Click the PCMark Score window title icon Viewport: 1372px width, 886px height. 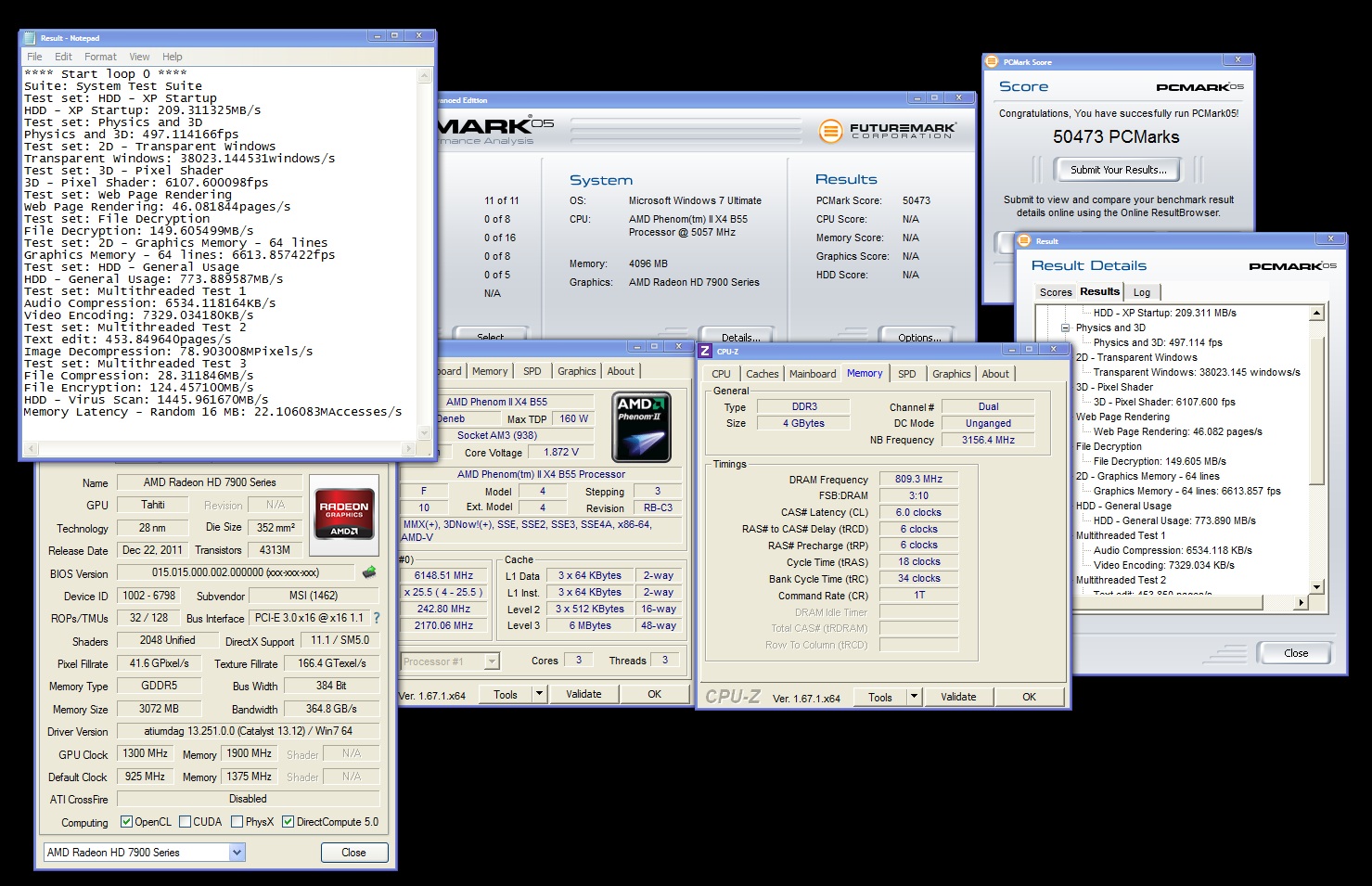pos(994,62)
